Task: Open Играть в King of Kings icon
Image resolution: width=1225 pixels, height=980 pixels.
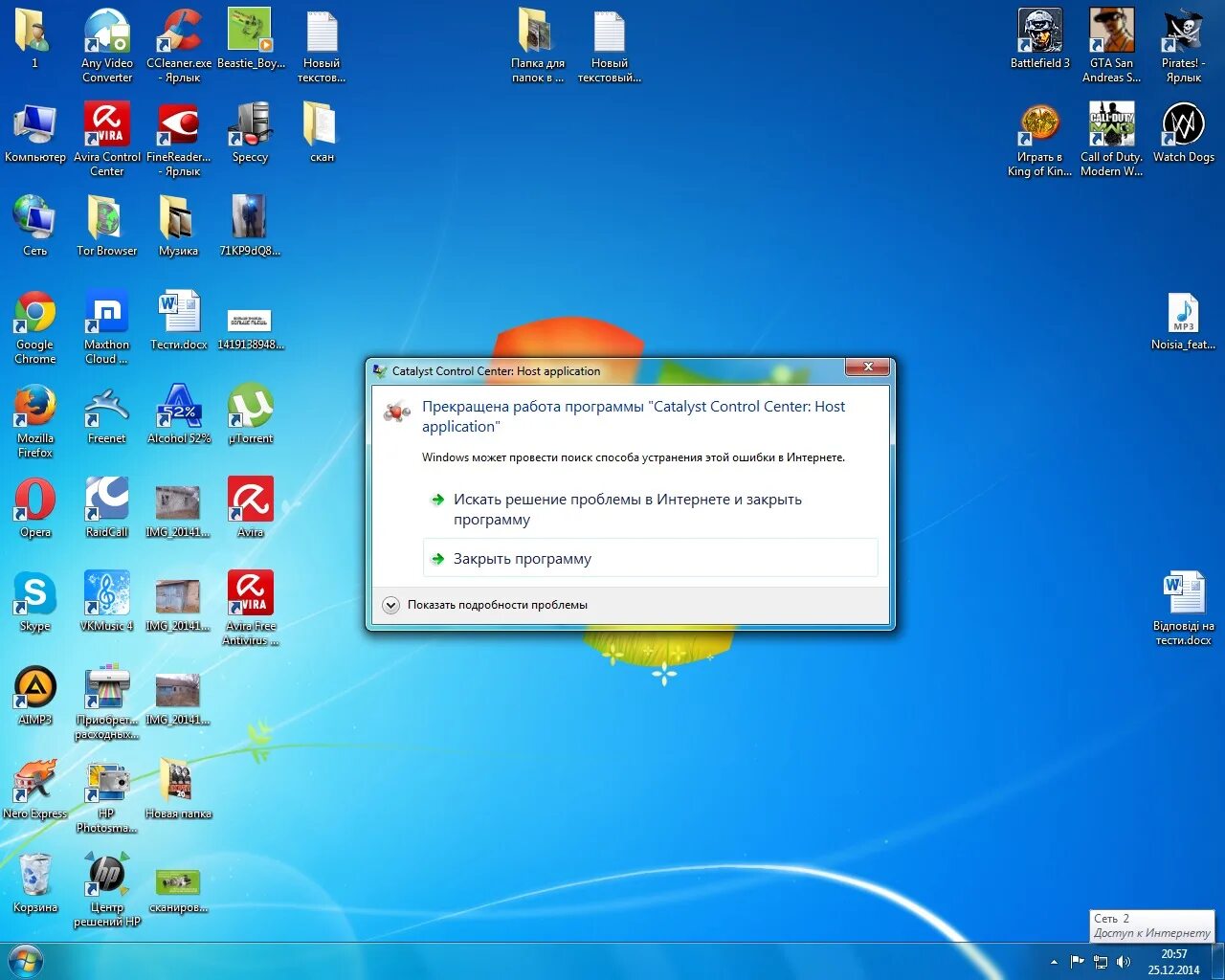Action: coord(1040,140)
